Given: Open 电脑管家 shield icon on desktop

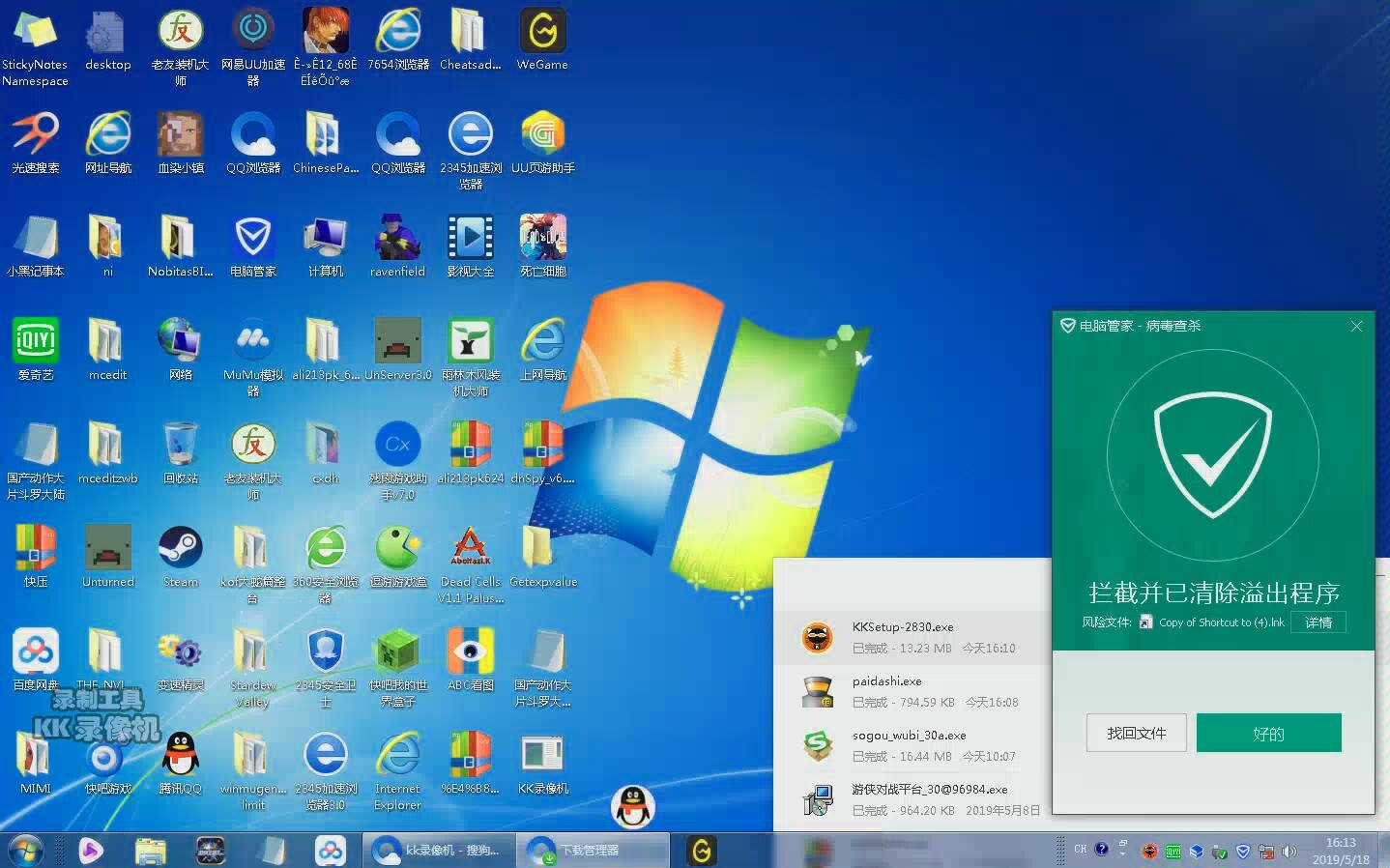Looking at the screenshot, I should click(x=253, y=246).
